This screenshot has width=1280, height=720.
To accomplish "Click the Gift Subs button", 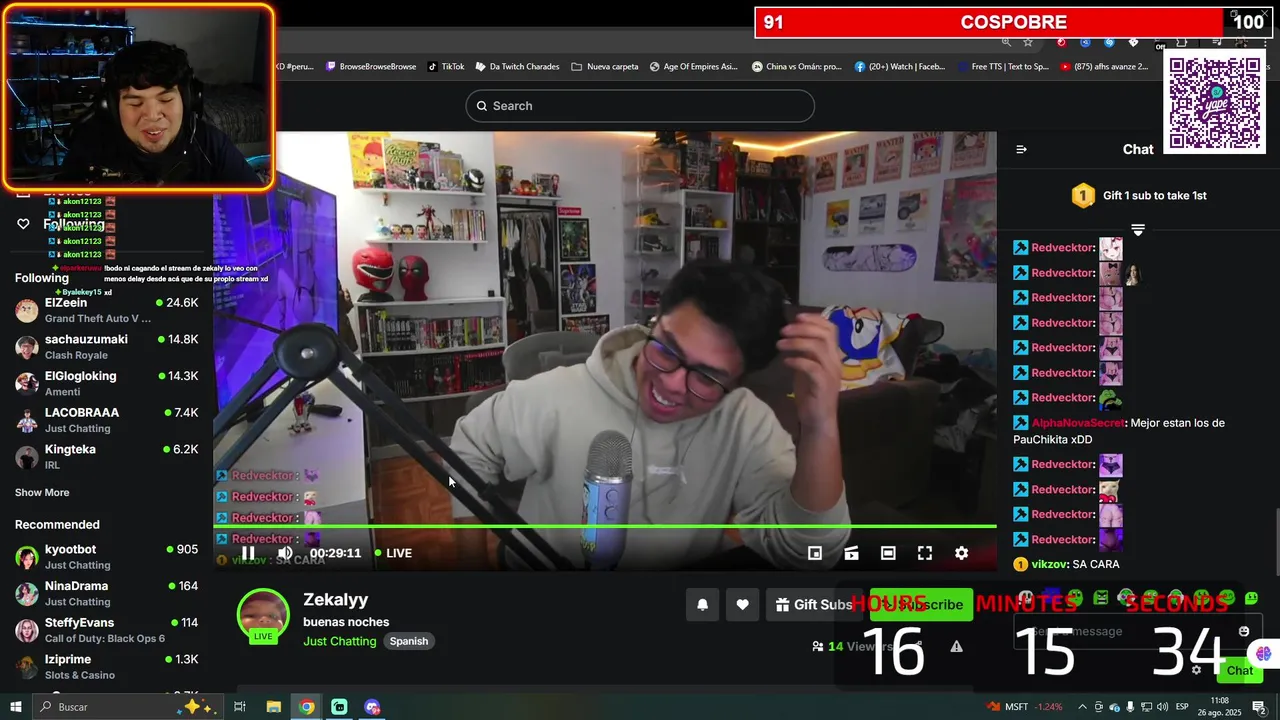I will (814, 604).
